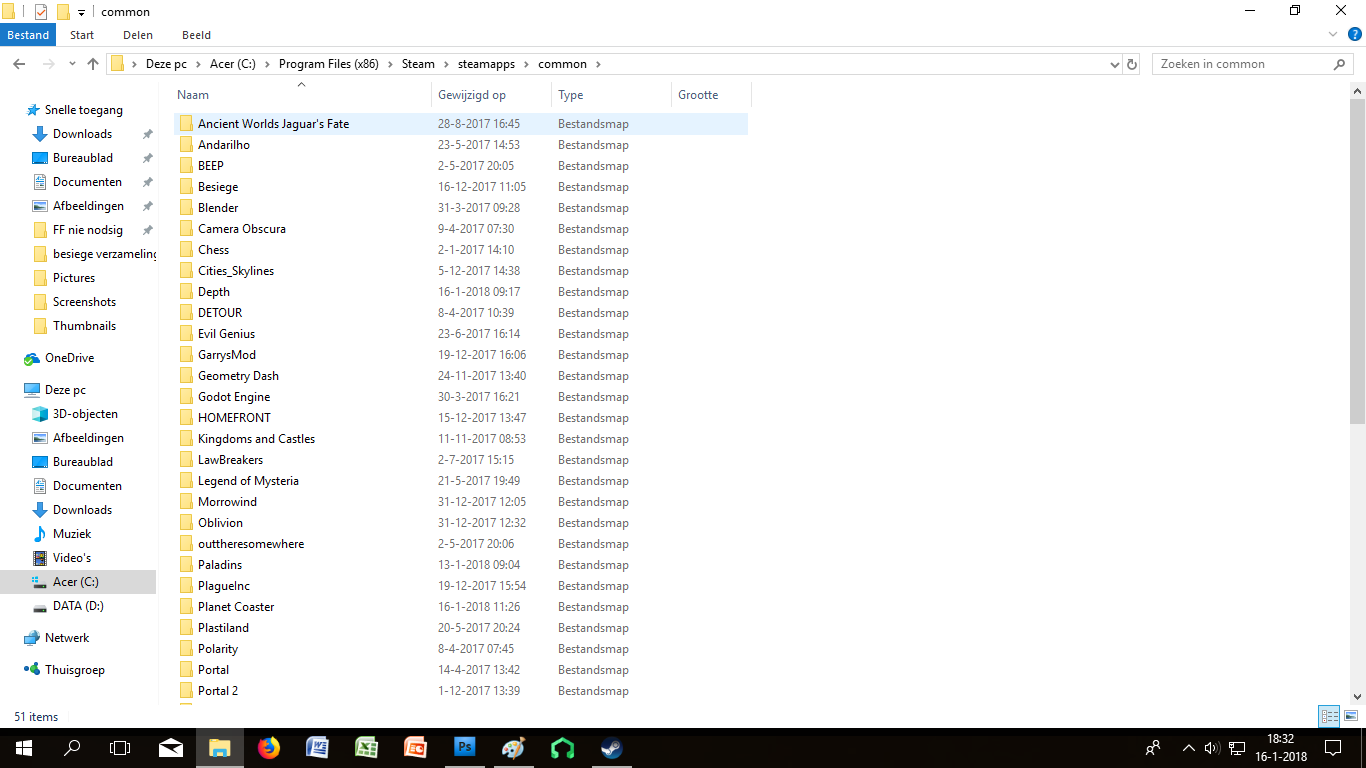Open the Start ribbon tab

[x=82, y=35]
